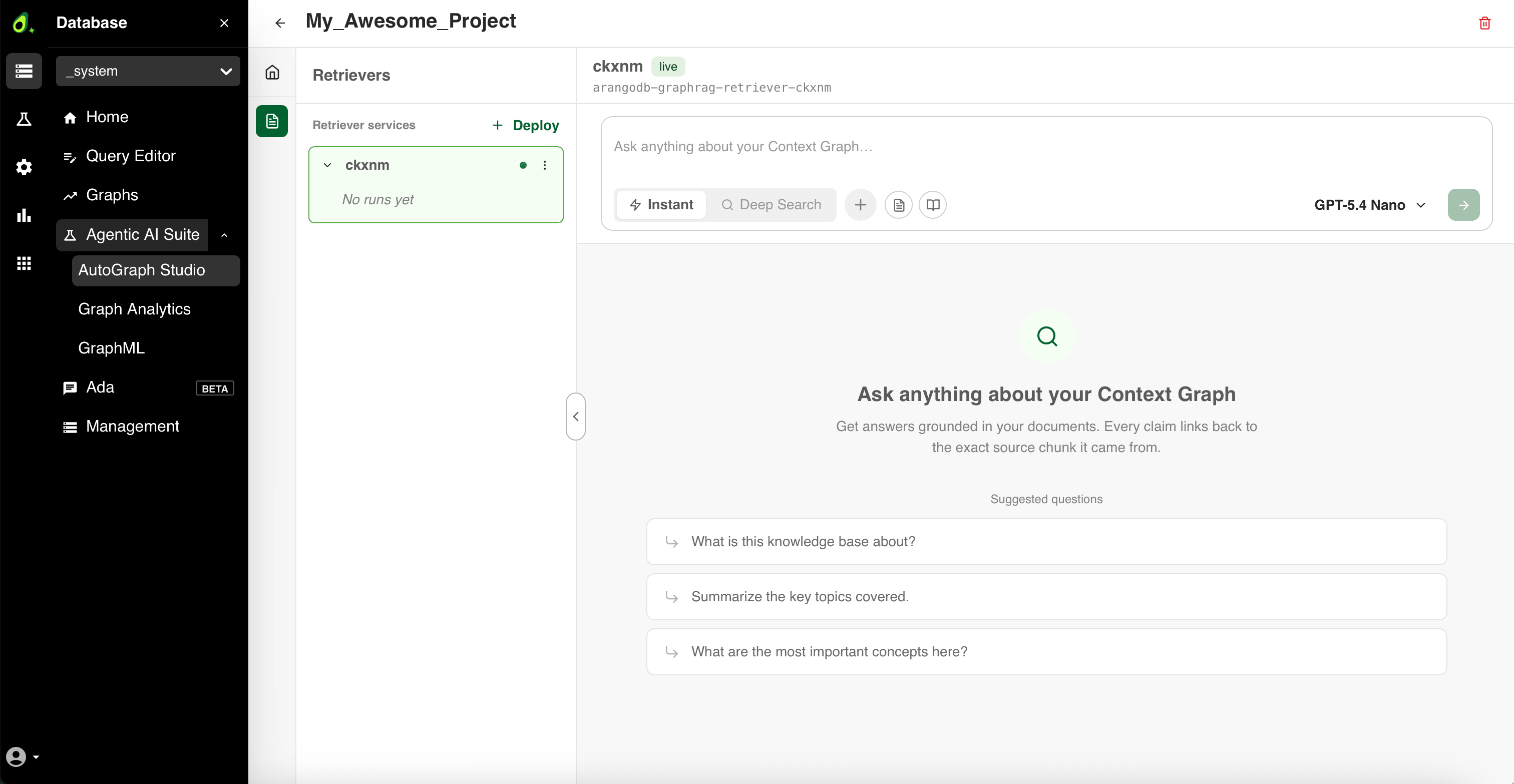Open the settings gear in left rail
Image resolution: width=1514 pixels, height=784 pixels.
point(24,168)
